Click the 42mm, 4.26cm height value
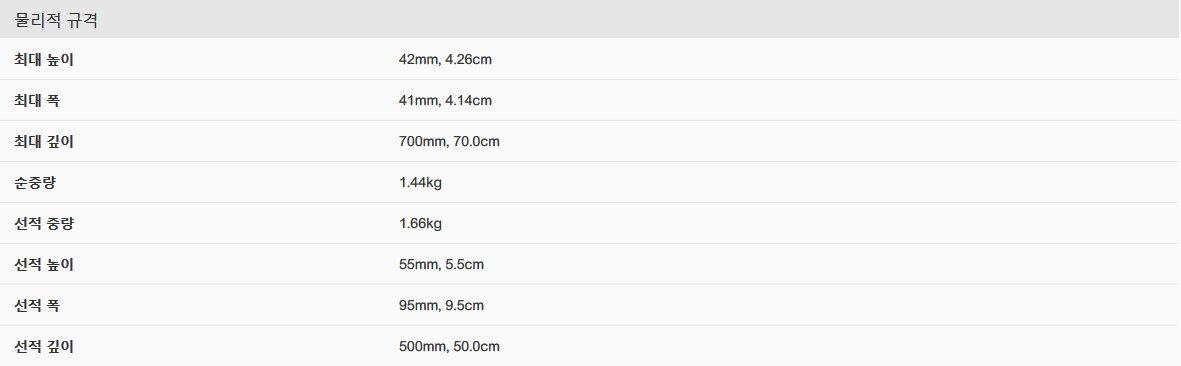The width and height of the screenshot is (1181, 366). 445,59
